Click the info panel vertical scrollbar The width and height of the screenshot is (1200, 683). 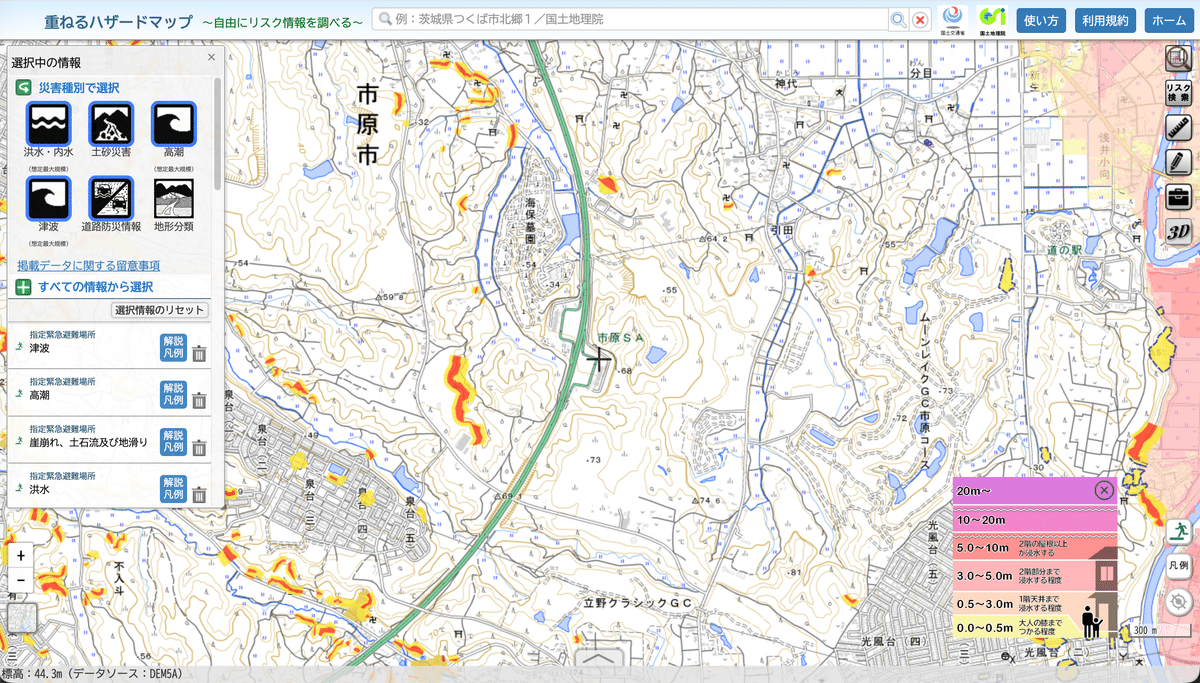coord(219,132)
